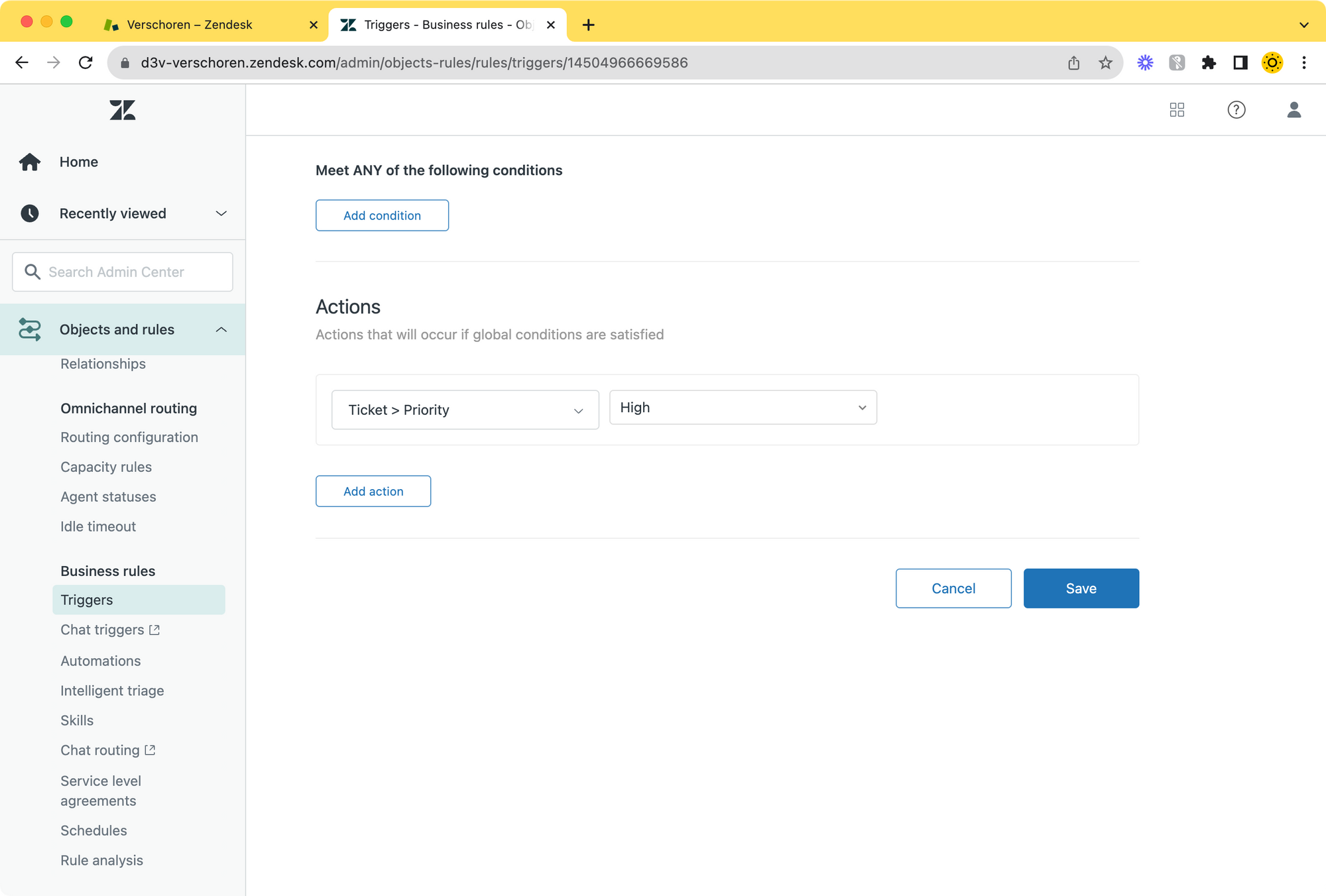The height and width of the screenshot is (896, 1326).
Task: Click the Home house icon
Action: tap(30, 162)
